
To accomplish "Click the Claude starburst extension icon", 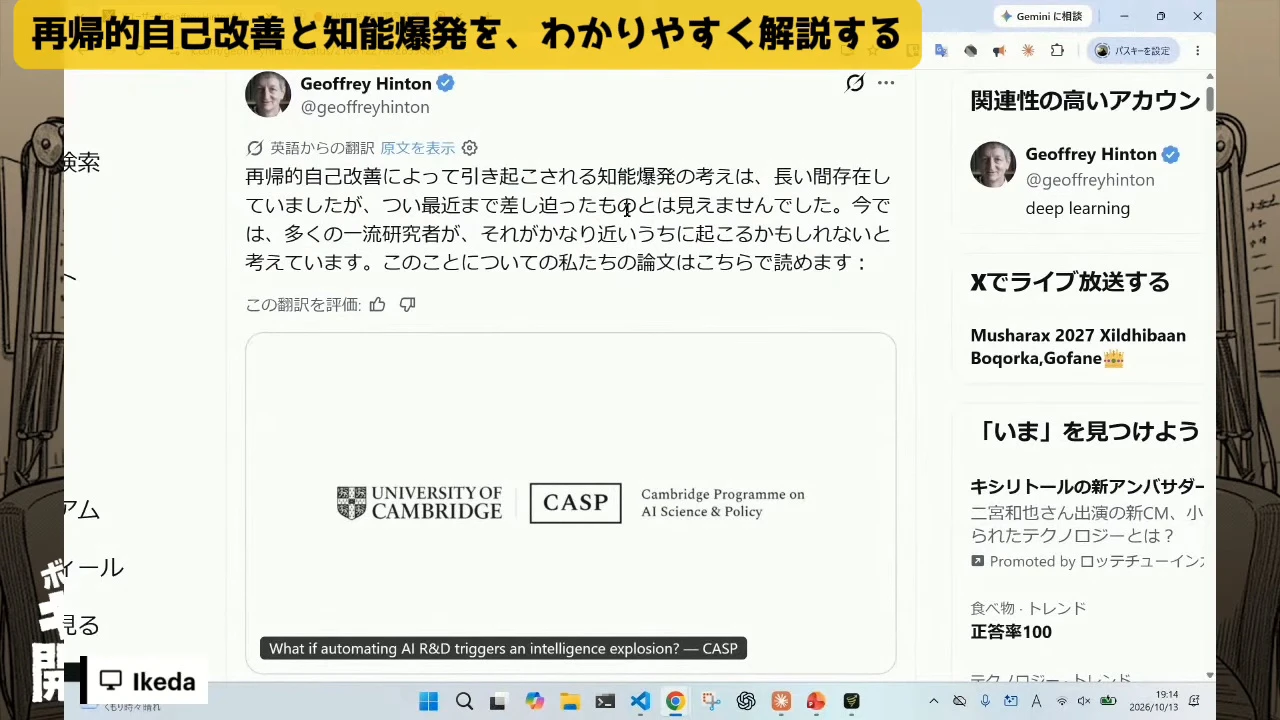I will [1028, 51].
